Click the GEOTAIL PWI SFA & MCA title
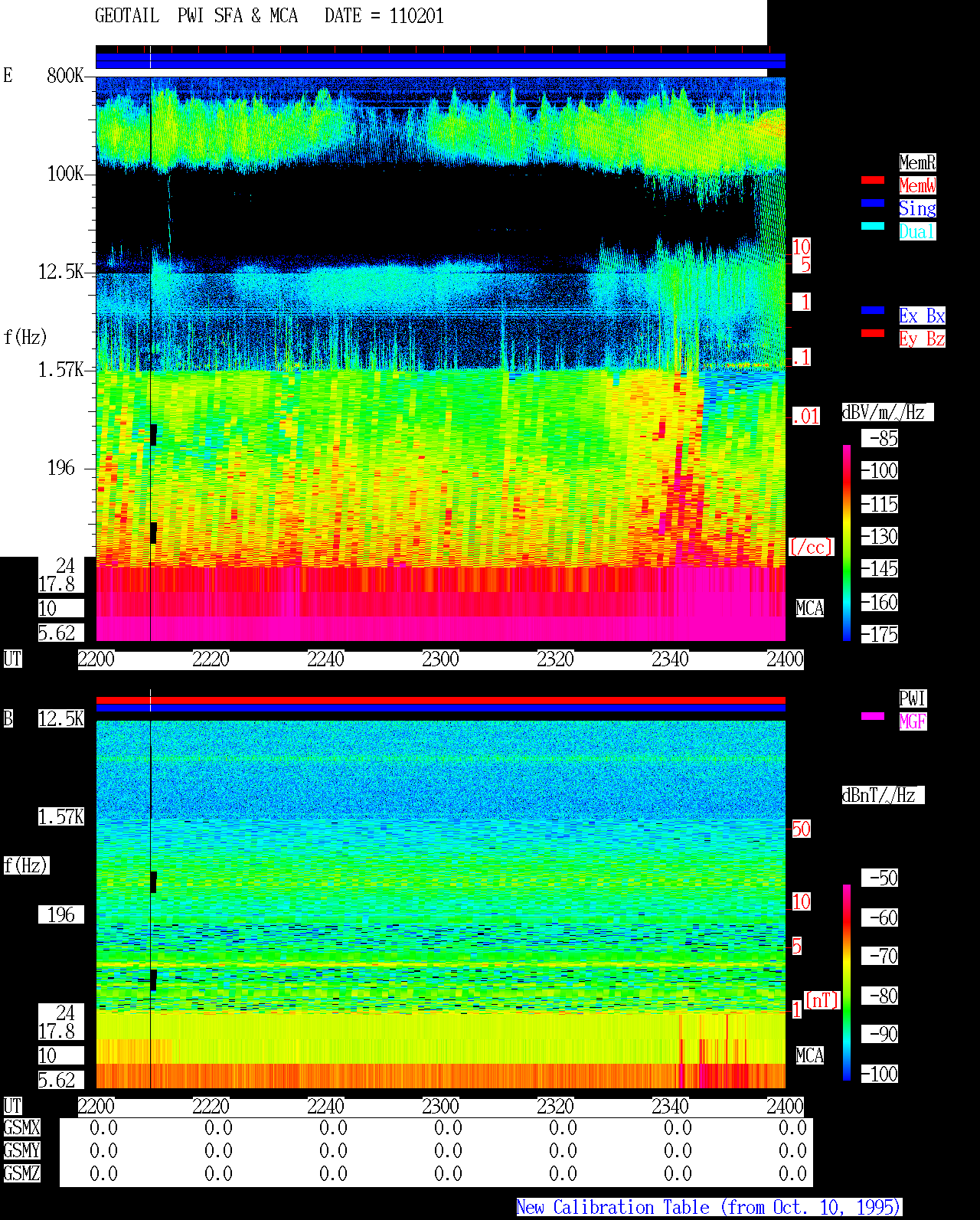 coord(196,16)
